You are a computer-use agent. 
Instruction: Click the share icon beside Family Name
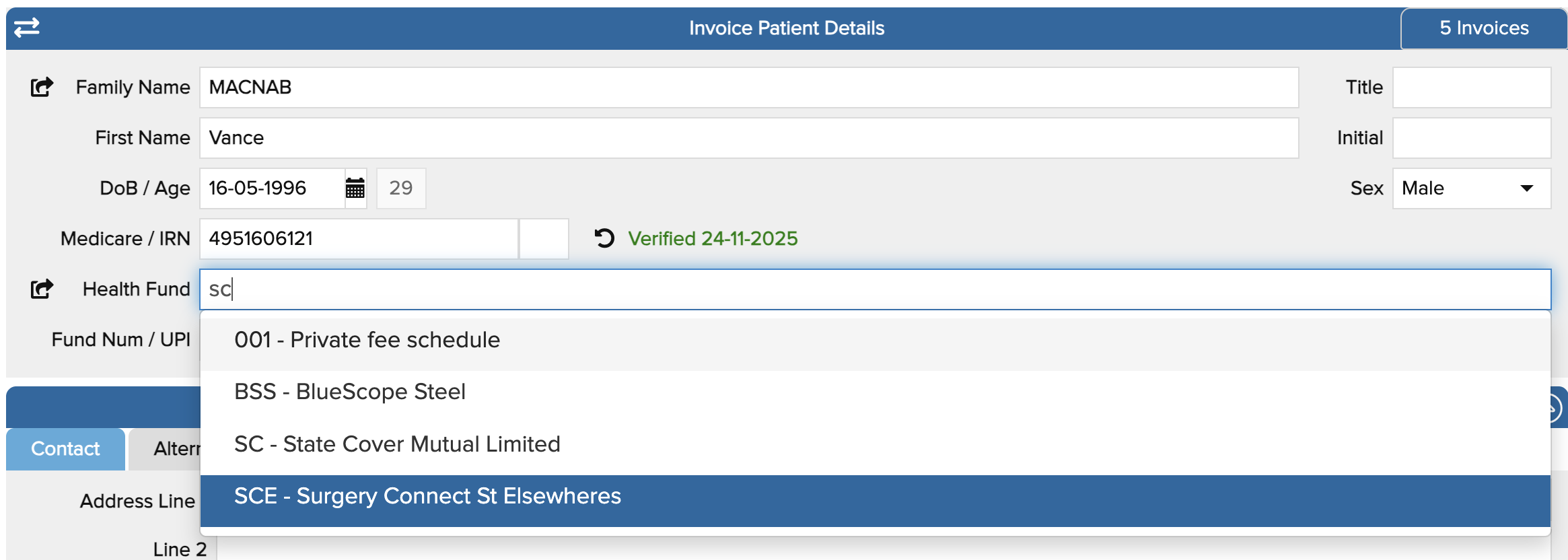click(x=42, y=87)
